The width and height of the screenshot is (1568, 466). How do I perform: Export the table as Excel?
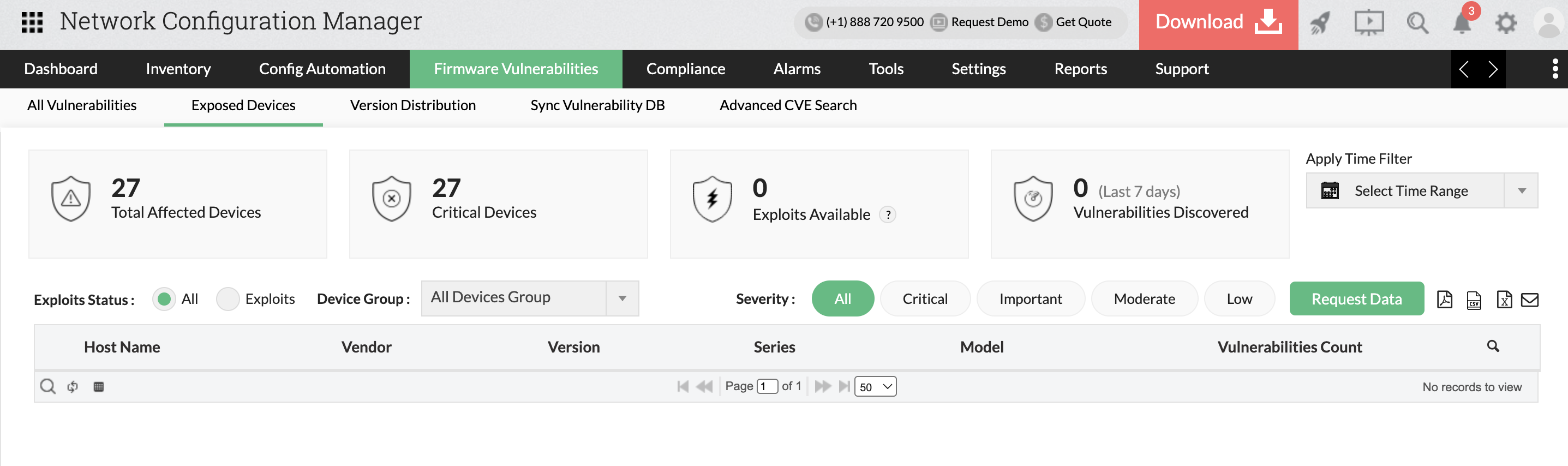[x=1504, y=299]
